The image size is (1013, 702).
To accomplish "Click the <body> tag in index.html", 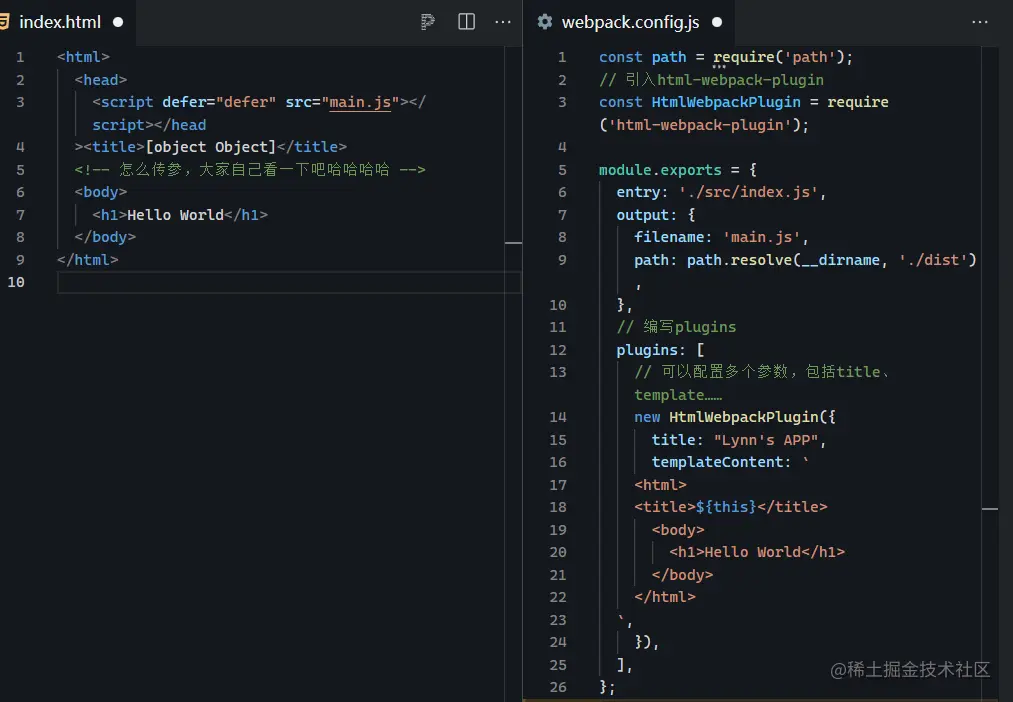I will pyautogui.click(x=101, y=192).
